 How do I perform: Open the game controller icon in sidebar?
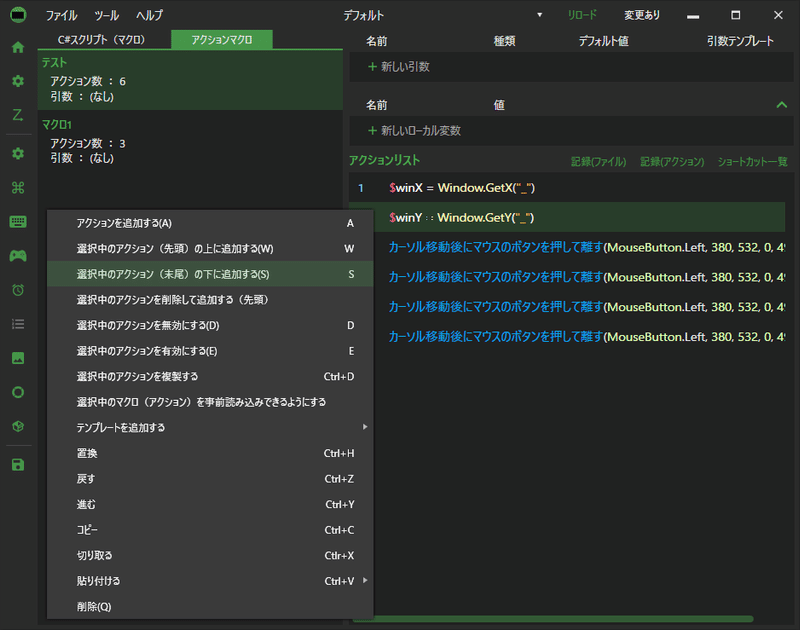(18, 256)
